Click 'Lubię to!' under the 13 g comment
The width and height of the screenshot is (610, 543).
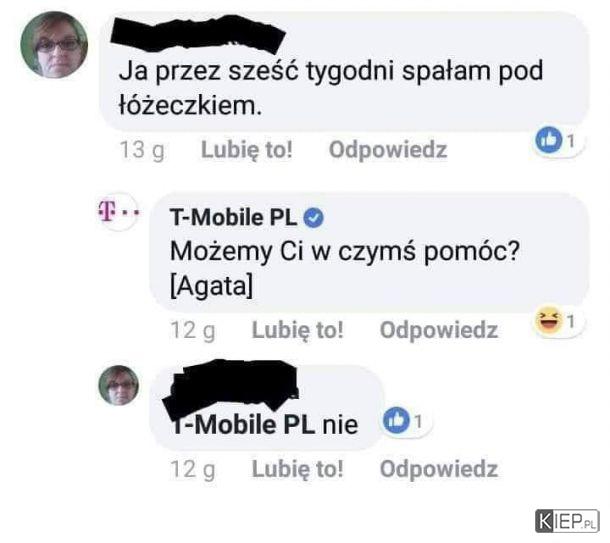pos(247,150)
